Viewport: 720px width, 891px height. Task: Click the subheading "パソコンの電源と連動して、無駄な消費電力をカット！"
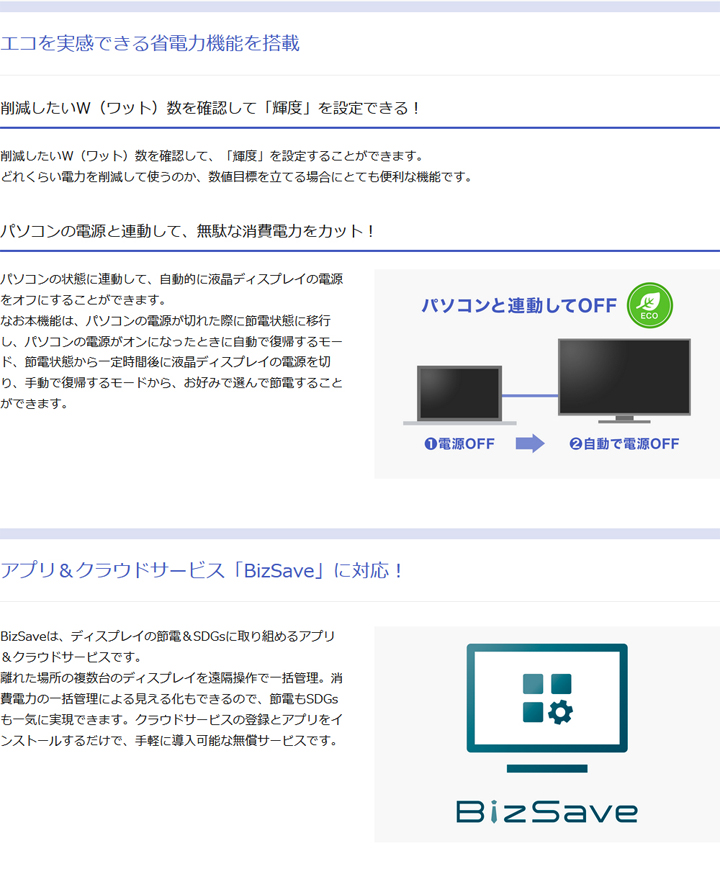[189, 231]
